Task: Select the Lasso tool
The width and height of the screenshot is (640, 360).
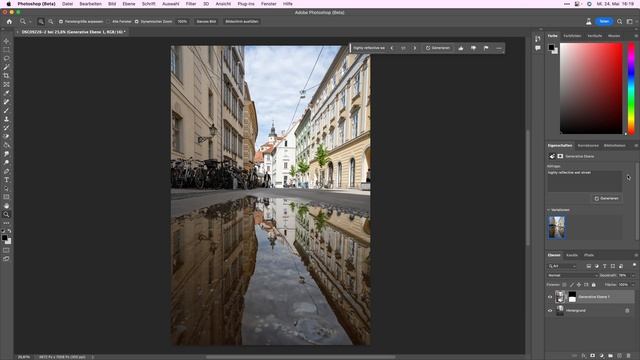Action: click(6, 58)
